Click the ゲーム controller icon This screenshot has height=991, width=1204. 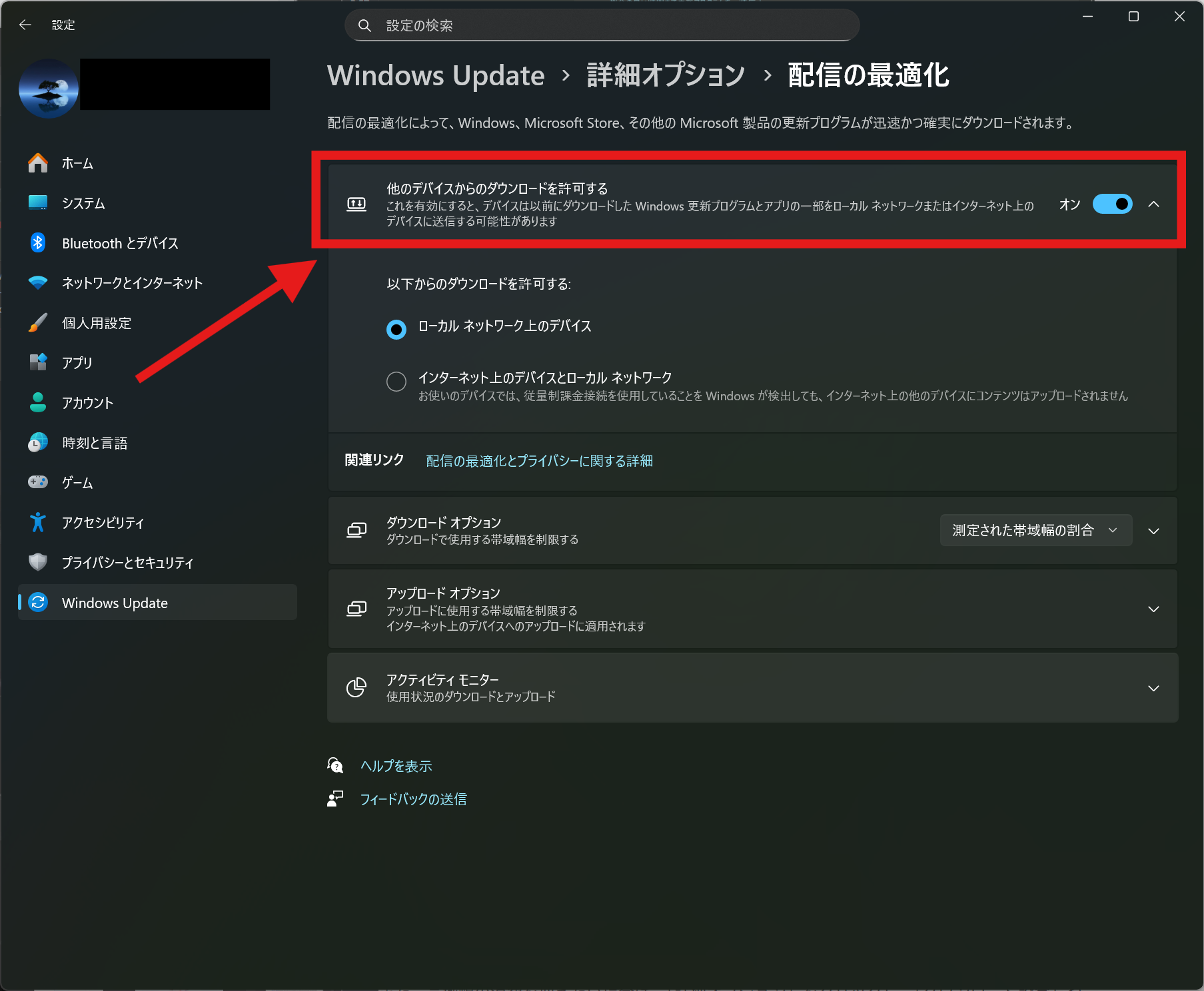coord(38,482)
